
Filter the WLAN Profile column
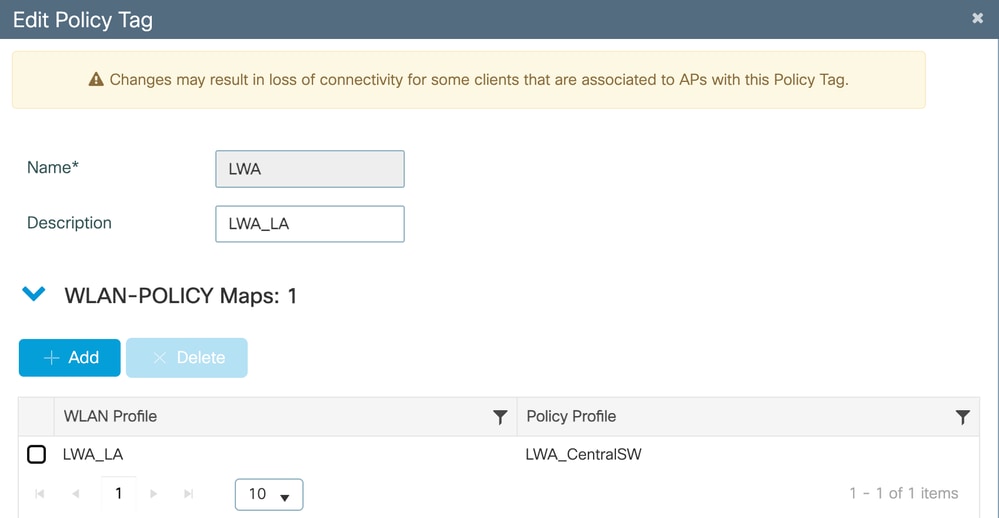coord(500,417)
